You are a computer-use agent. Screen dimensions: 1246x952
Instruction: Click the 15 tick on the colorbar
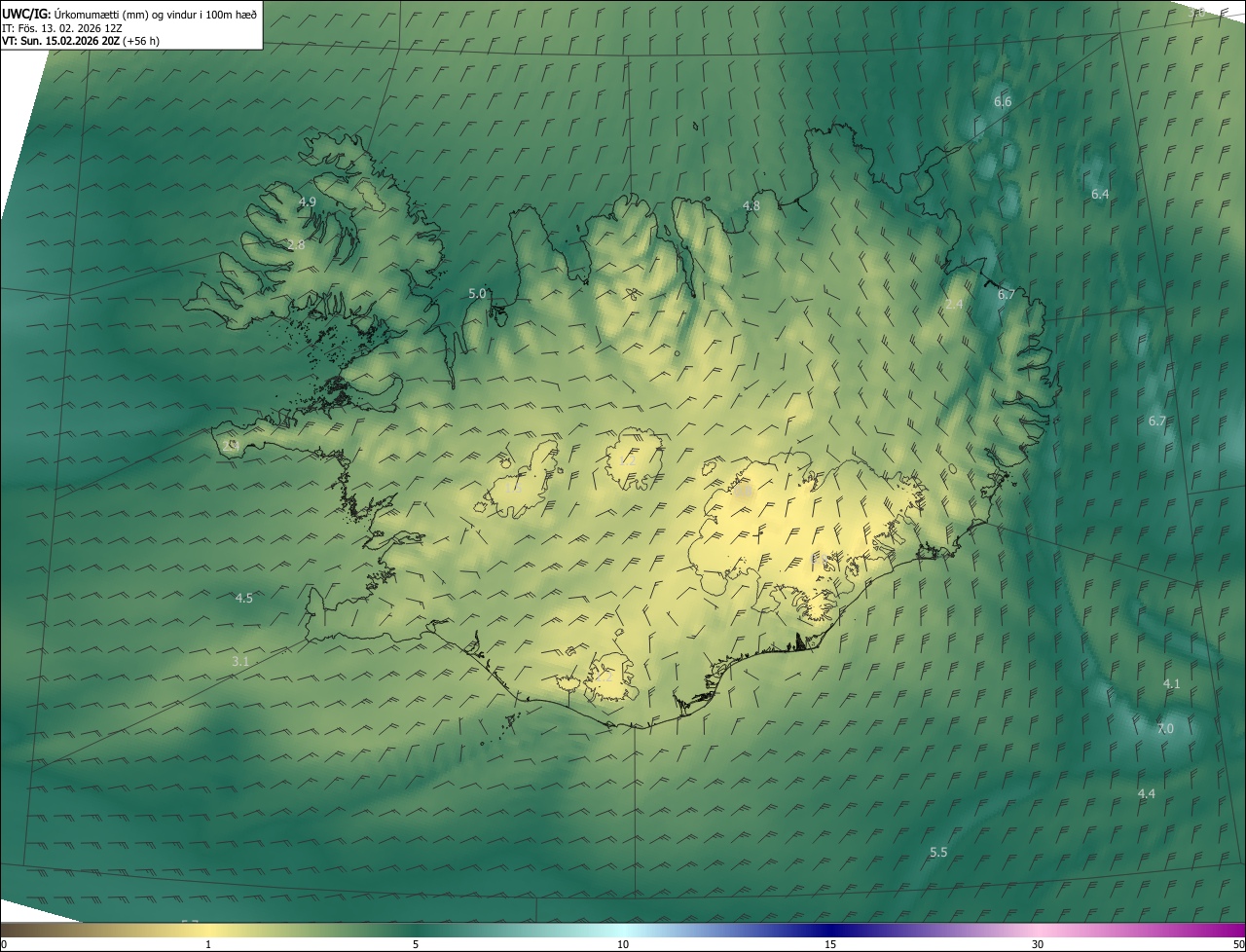pyautogui.click(x=830, y=944)
